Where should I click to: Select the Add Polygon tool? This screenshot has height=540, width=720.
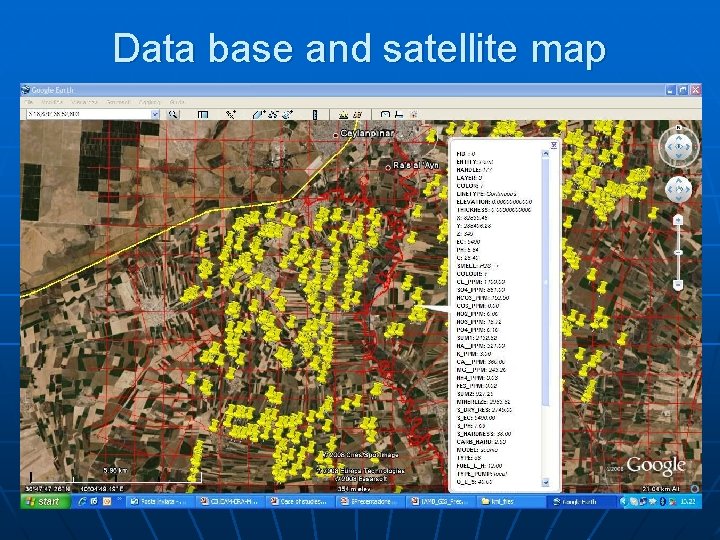coord(258,114)
